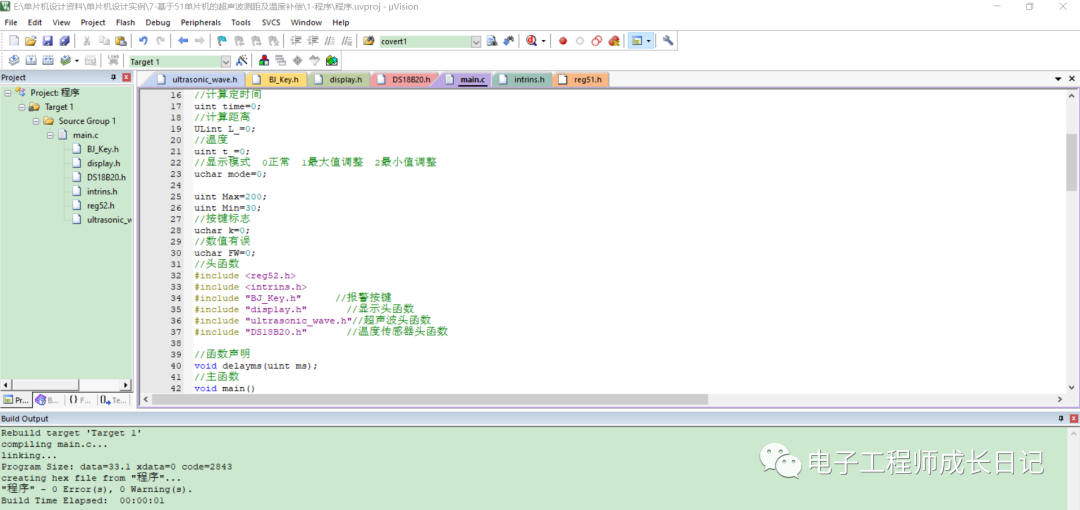Open Configuration wrench icon
This screenshot has width=1080, height=510.
667,41
